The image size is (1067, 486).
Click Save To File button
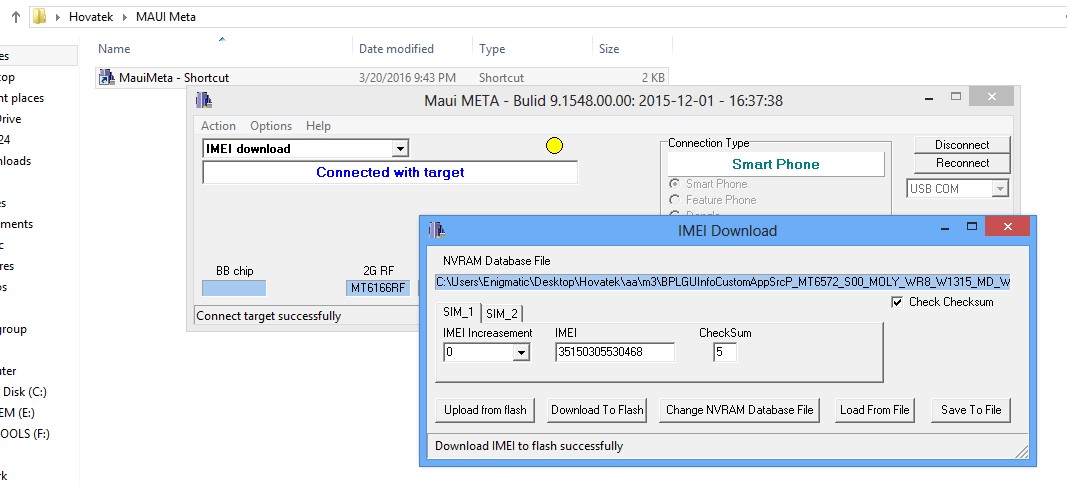pyautogui.click(x=971, y=410)
